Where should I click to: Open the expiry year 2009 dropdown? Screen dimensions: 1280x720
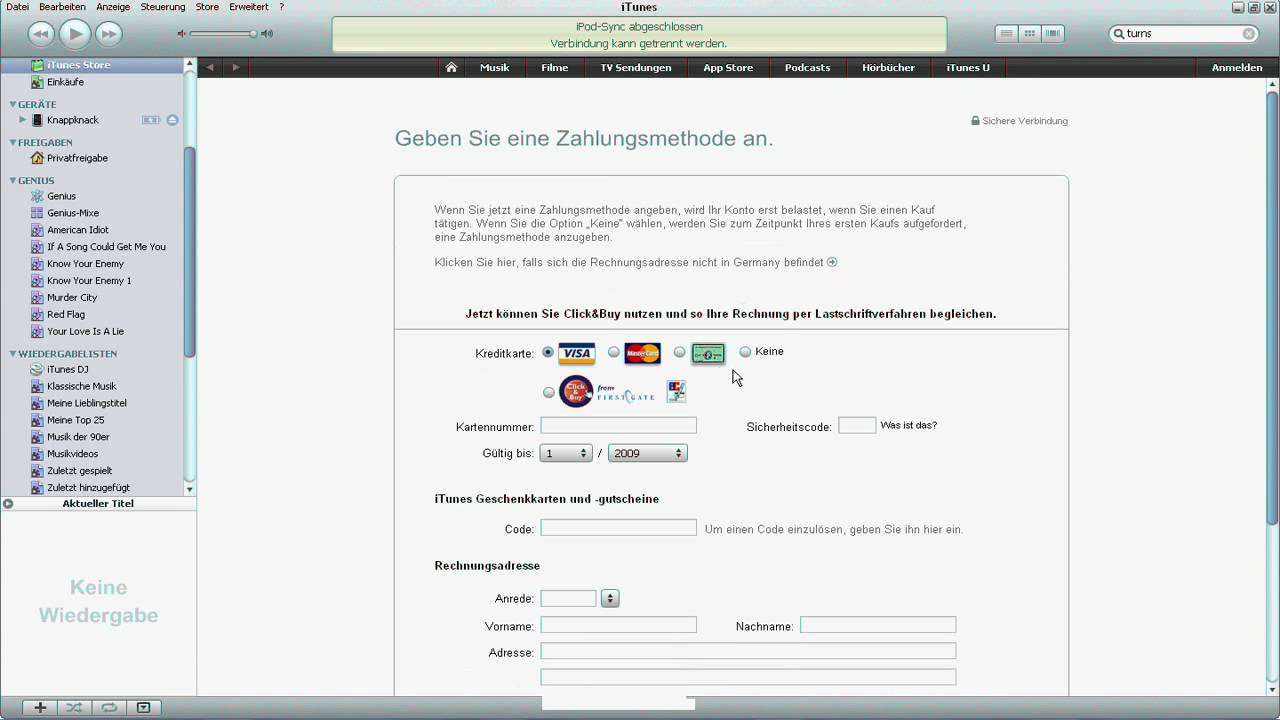point(647,453)
